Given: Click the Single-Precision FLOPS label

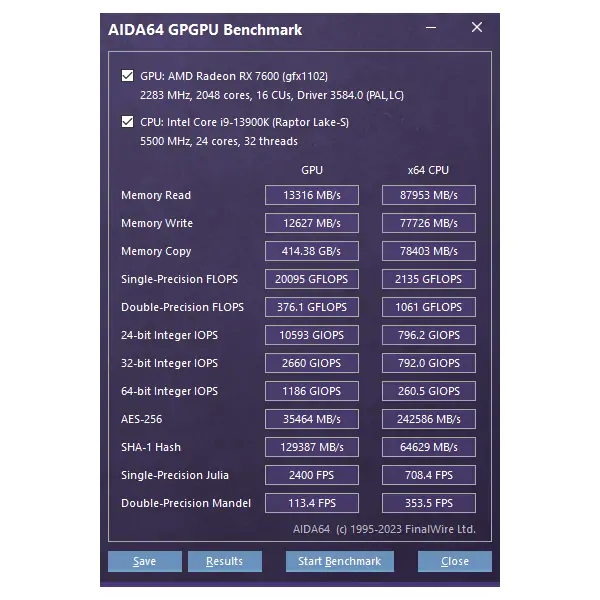Looking at the screenshot, I should [x=179, y=279].
